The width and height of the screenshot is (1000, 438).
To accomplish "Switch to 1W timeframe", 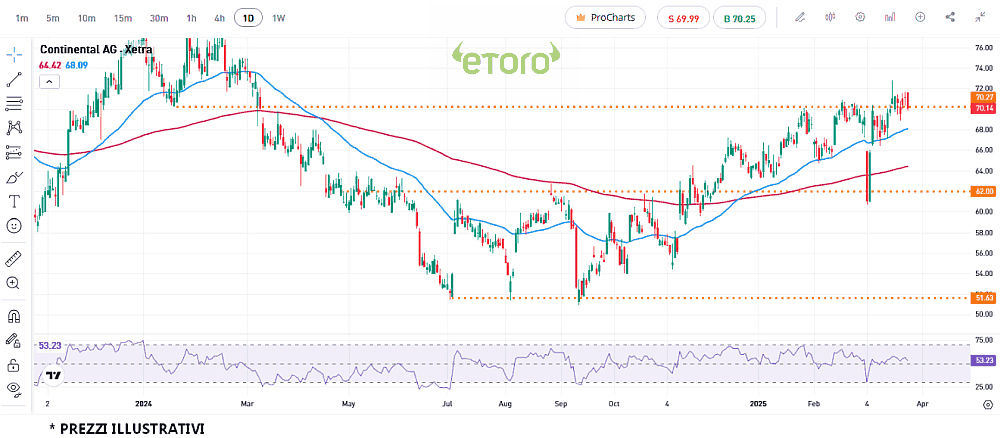I will click(279, 18).
